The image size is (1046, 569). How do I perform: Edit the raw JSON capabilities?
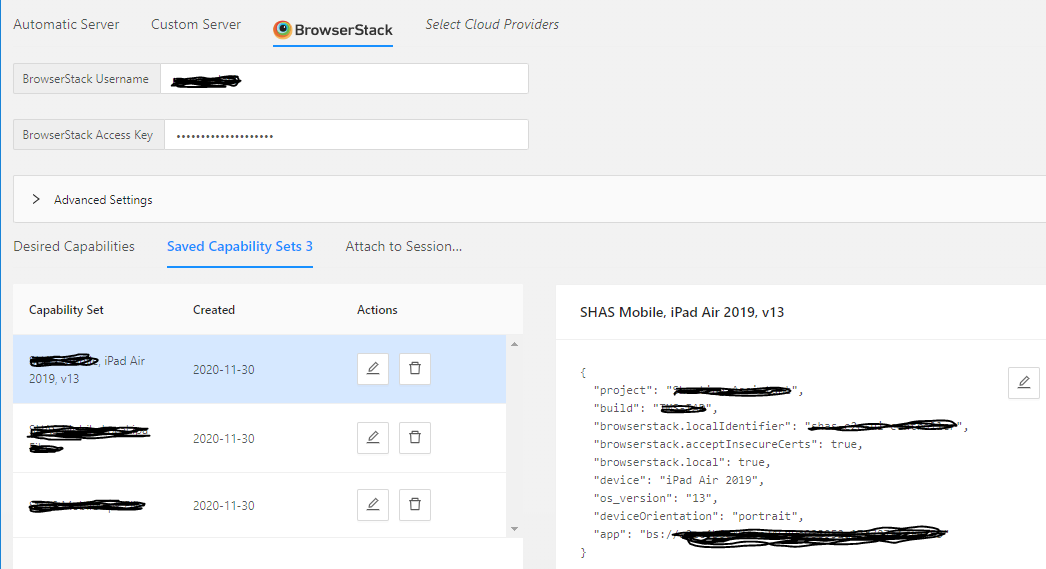1024,382
